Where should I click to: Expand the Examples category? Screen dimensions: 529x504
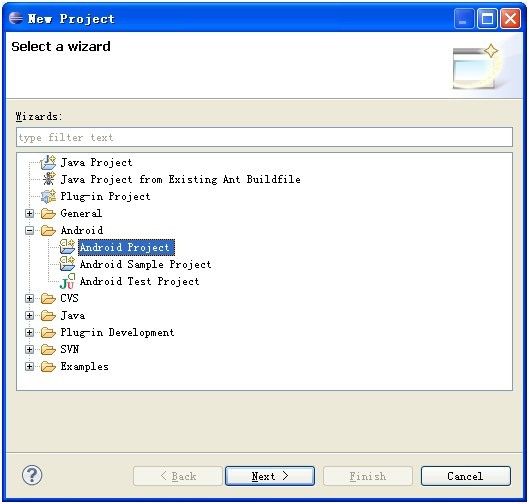29,367
